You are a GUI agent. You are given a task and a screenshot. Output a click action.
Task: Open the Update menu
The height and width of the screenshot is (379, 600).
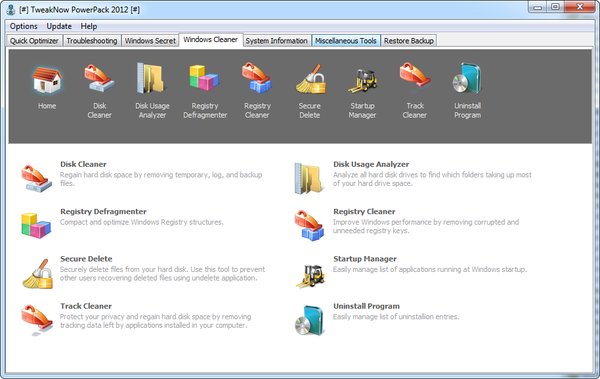click(59, 26)
